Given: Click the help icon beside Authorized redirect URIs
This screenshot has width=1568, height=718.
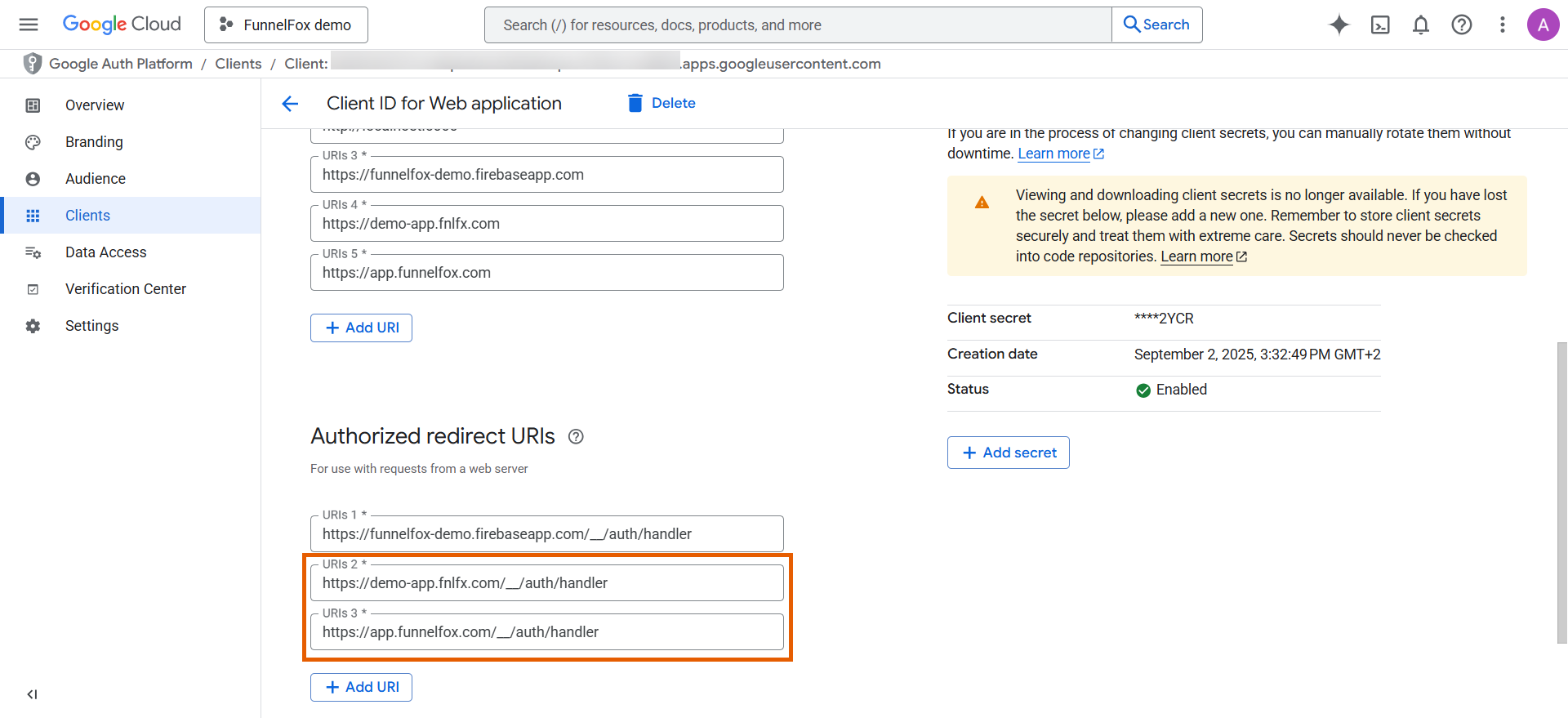Looking at the screenshot, I should [x=576, y=437].
